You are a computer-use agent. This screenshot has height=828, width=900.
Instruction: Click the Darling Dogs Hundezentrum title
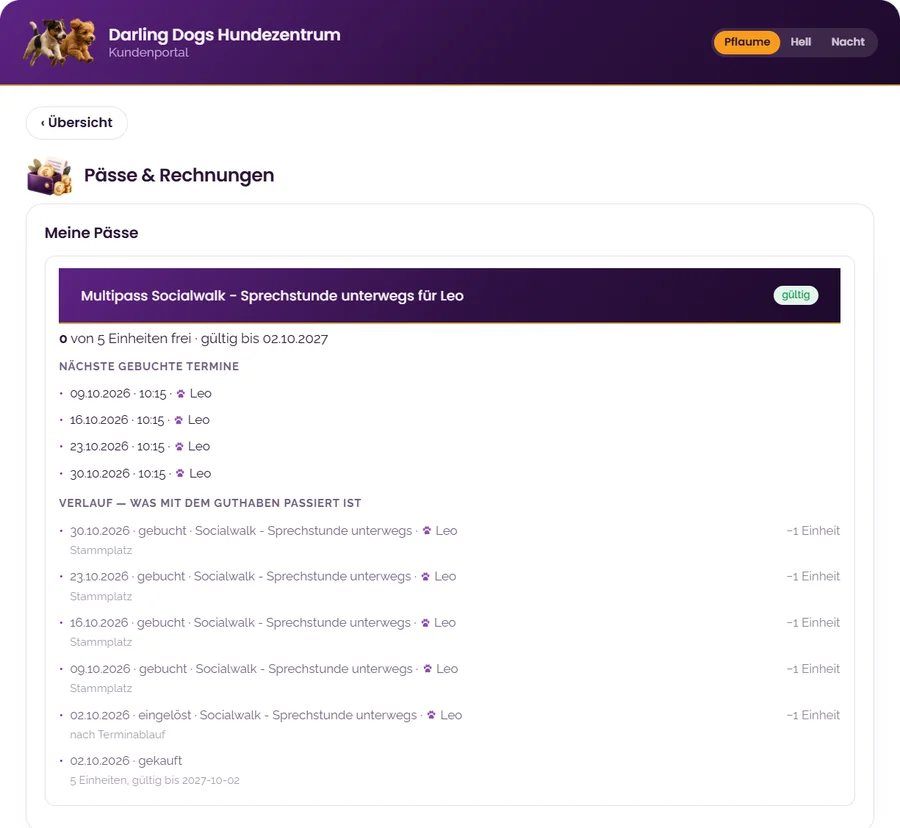(x=224, y=34)
